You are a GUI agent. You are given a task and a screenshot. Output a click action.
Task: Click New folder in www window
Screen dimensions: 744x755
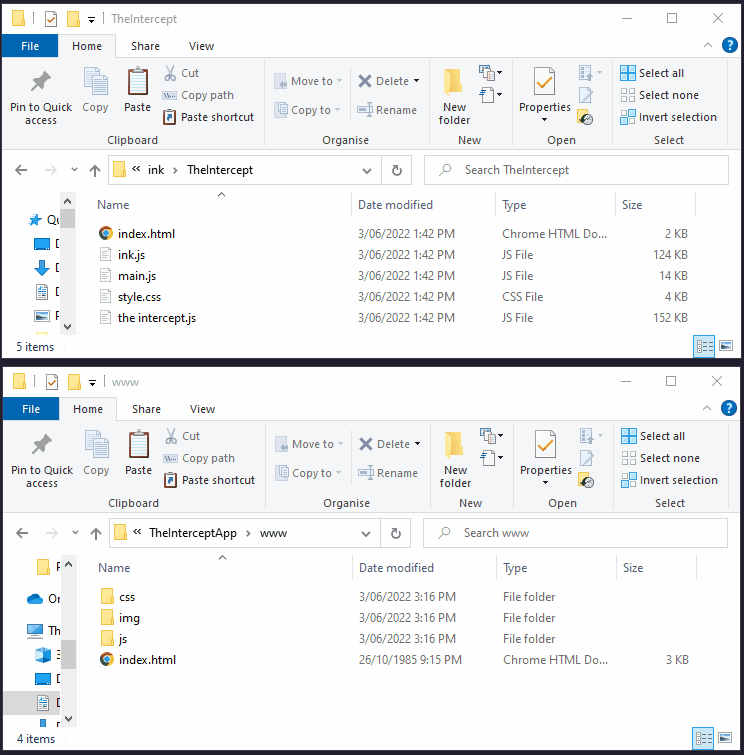pos(455,460)
